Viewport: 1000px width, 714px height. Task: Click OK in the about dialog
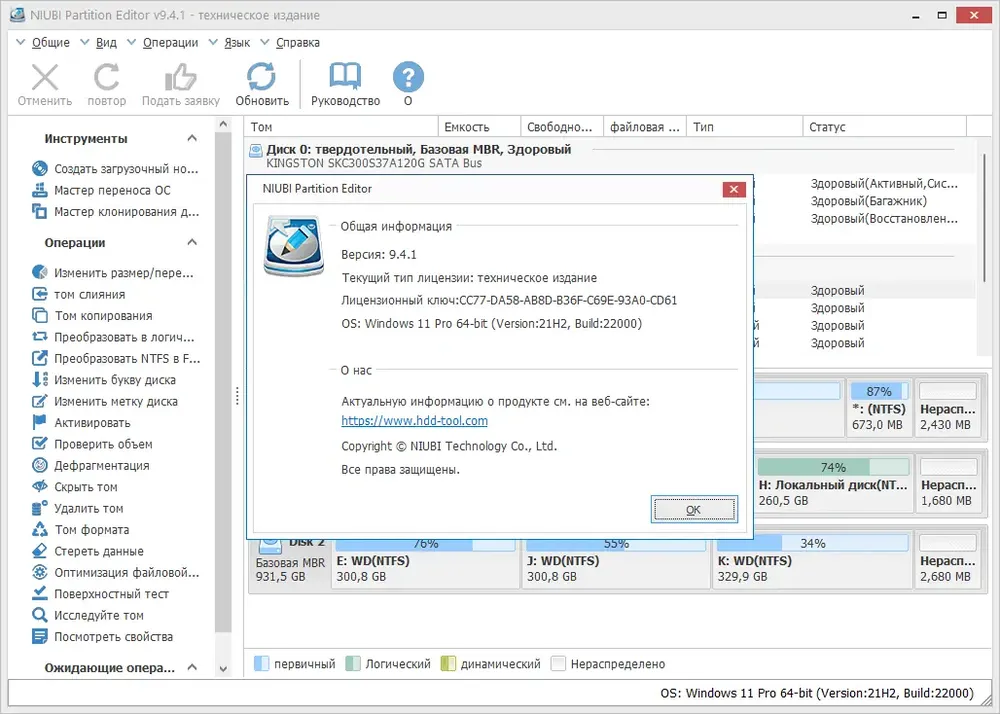pos(694,509)
